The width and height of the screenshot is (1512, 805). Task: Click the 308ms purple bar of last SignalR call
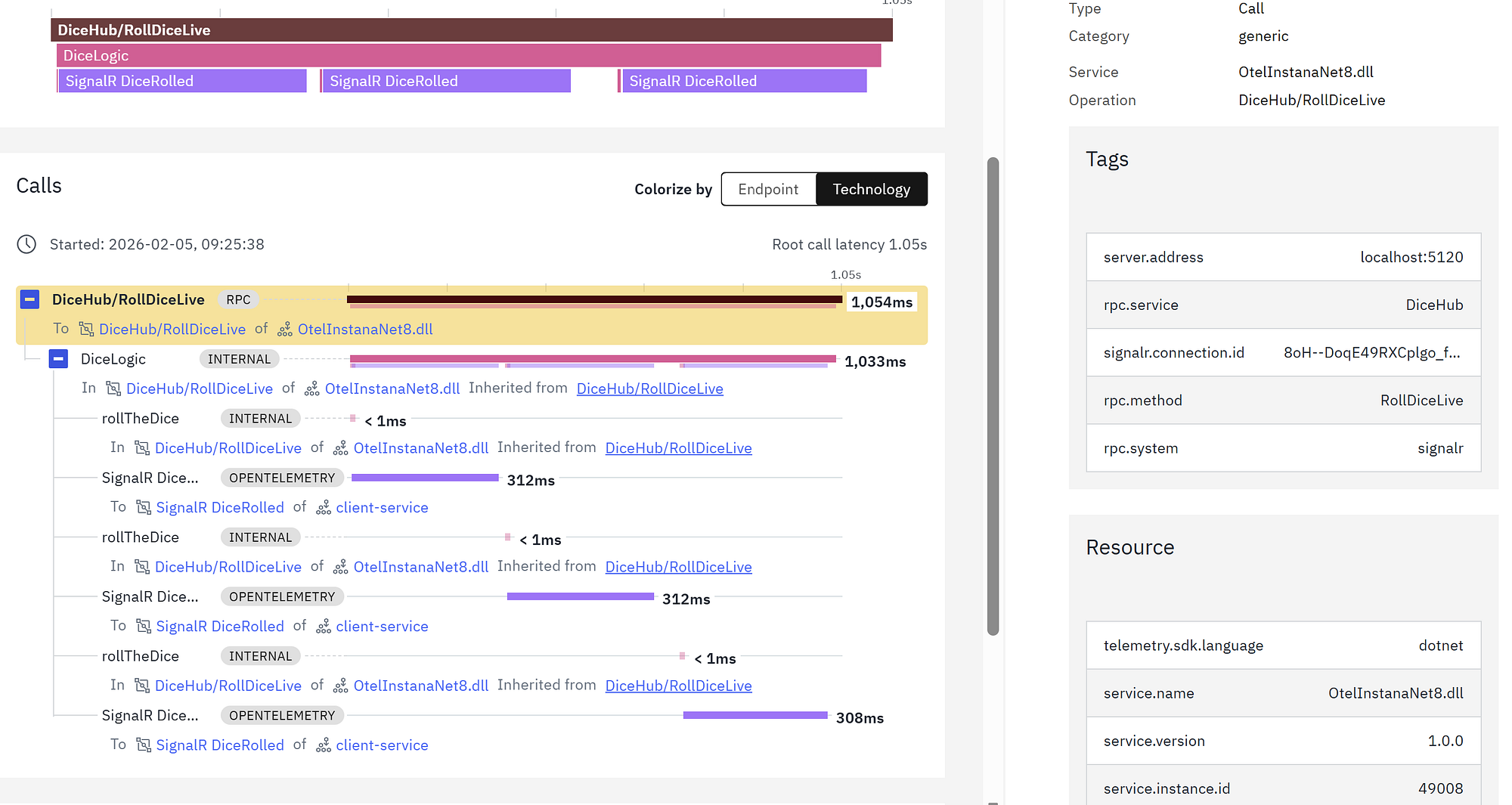click(755, 715)
